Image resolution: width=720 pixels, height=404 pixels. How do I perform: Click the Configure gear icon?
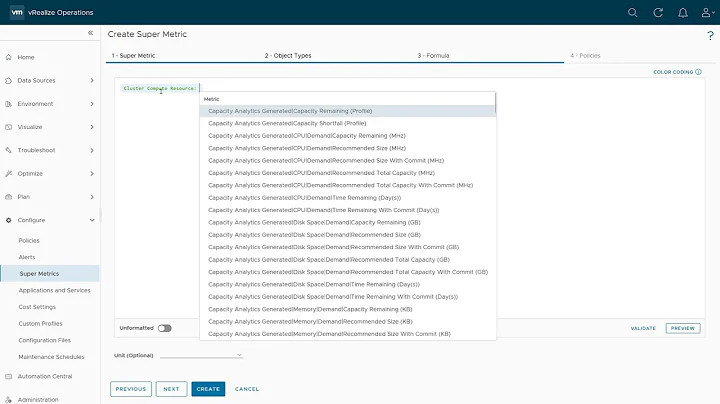point(8,220)
